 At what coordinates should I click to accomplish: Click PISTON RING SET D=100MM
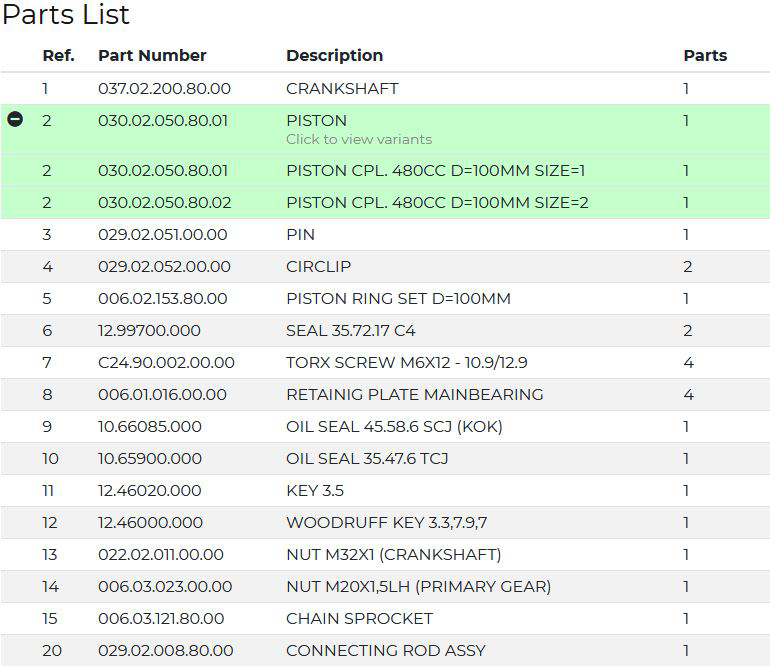398,298
